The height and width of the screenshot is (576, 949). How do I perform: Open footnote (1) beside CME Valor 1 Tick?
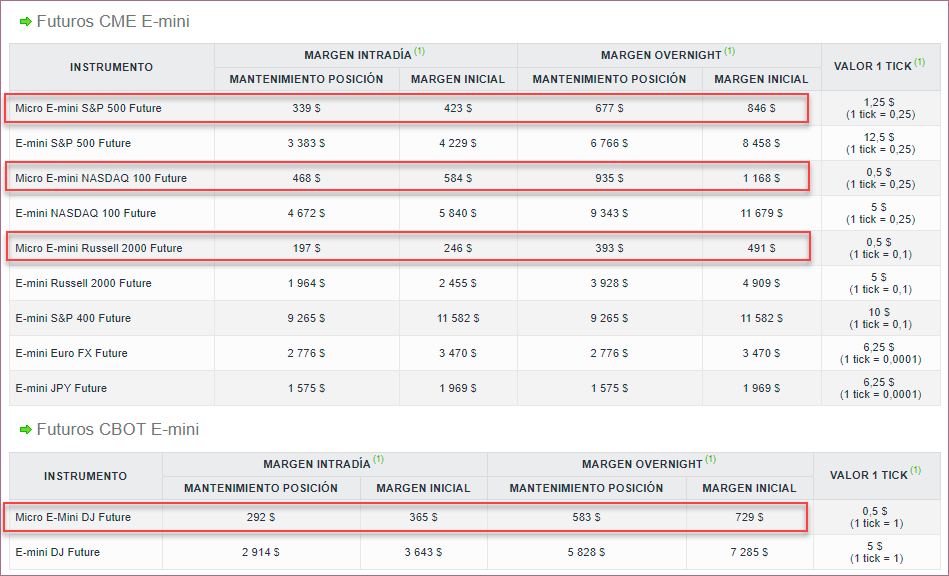tap(918, 63)
